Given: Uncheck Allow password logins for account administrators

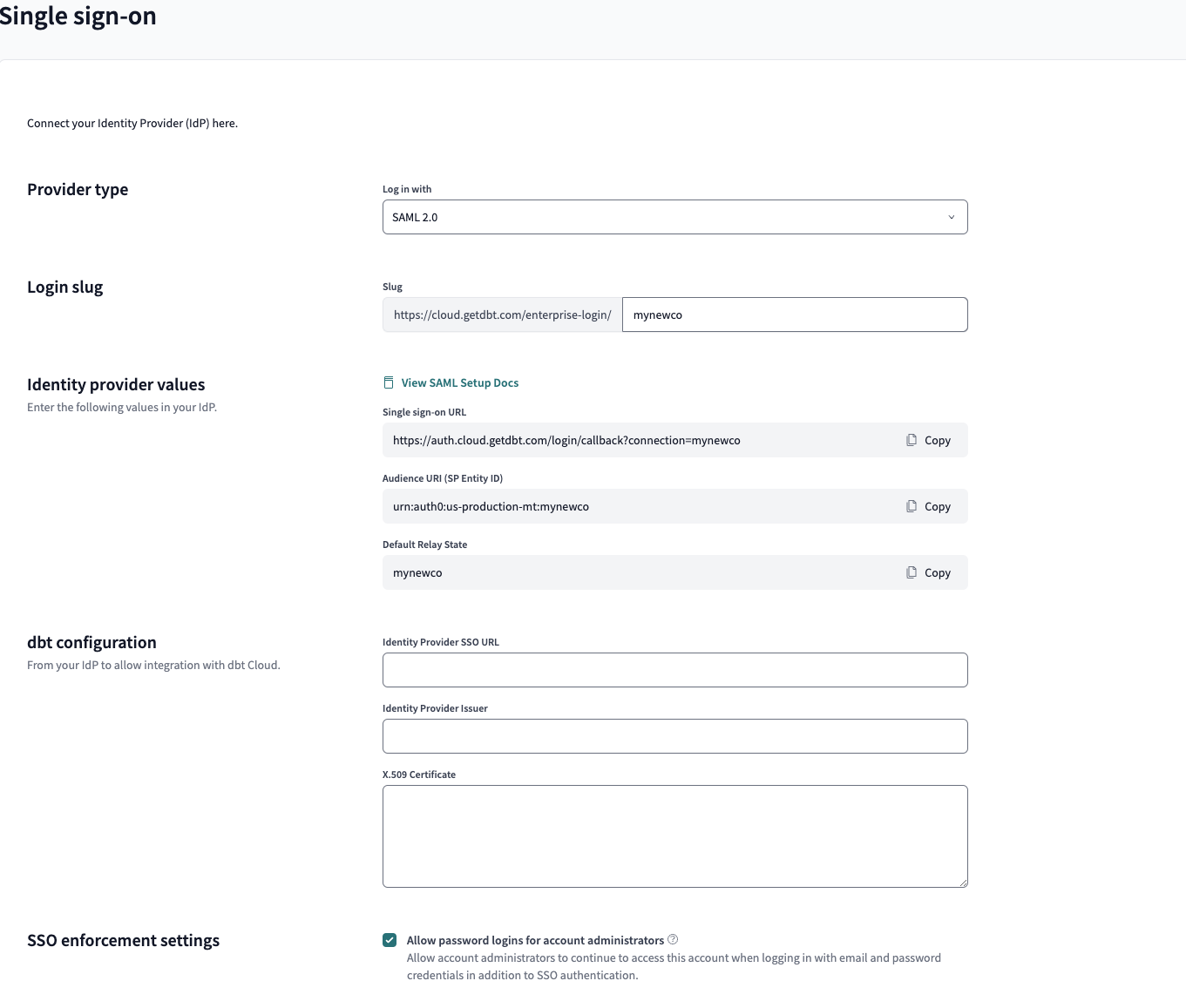Looking at the screenshot, I should tap(390, 940).
